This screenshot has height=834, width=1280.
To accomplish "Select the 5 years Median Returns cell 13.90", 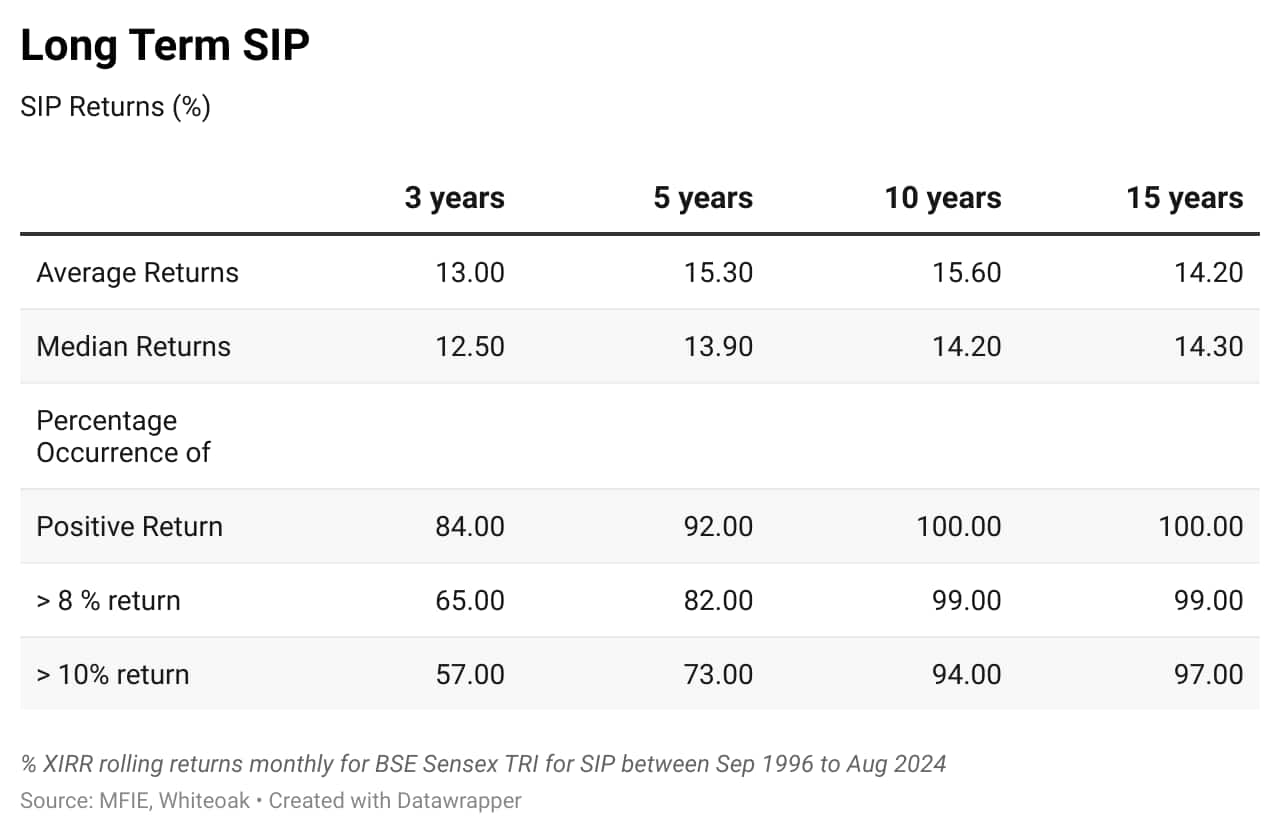I will (718, 347).
